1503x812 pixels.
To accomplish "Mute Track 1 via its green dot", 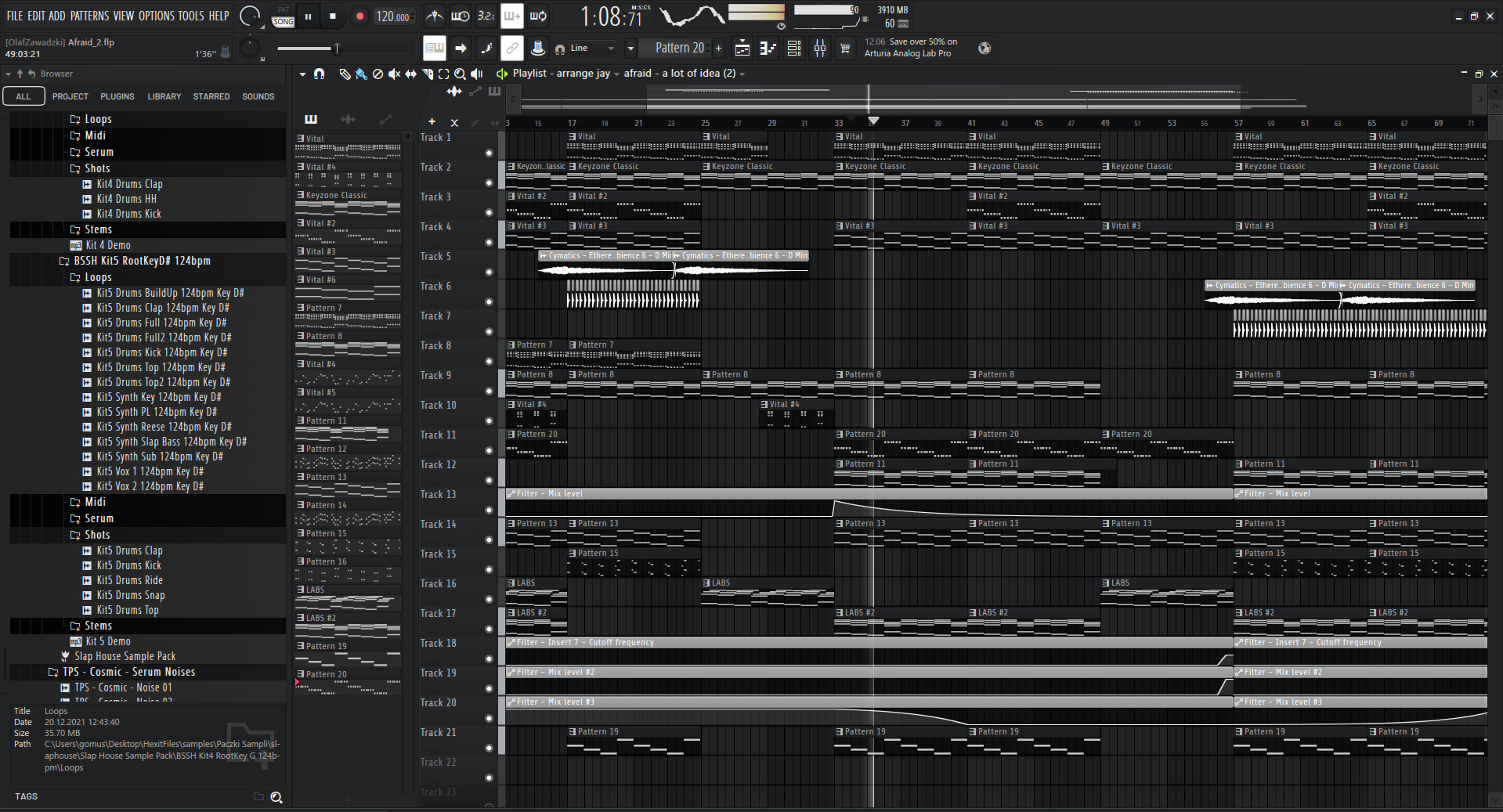I will point(490,153).
